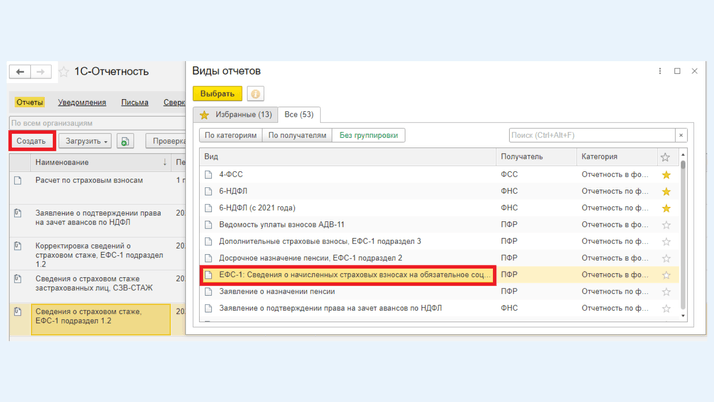Click the Создать button
Screen dimensions: 714x402
point(31,141)
